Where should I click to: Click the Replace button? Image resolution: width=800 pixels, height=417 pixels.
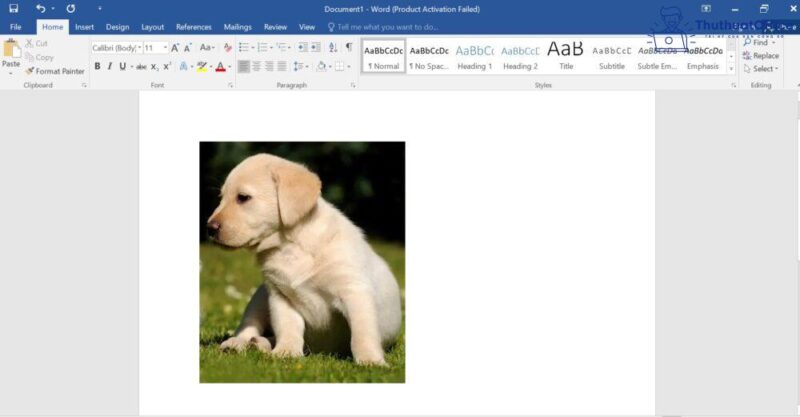761,56
